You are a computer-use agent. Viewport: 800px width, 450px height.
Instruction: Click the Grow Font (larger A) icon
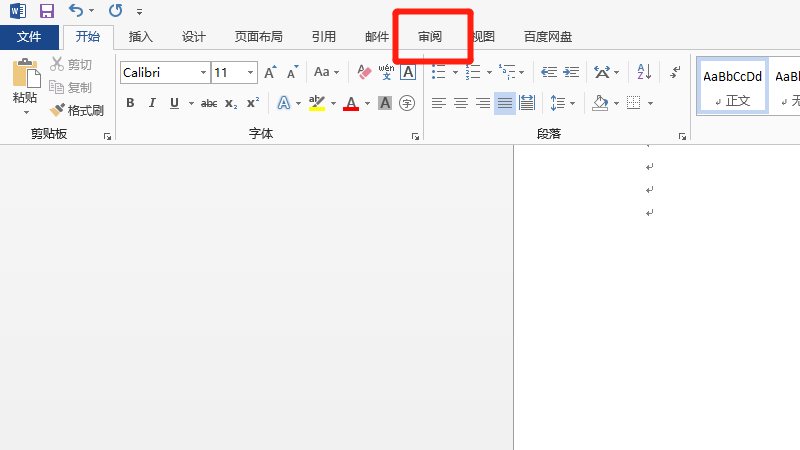pyautogui.click(x=270, y=72)
